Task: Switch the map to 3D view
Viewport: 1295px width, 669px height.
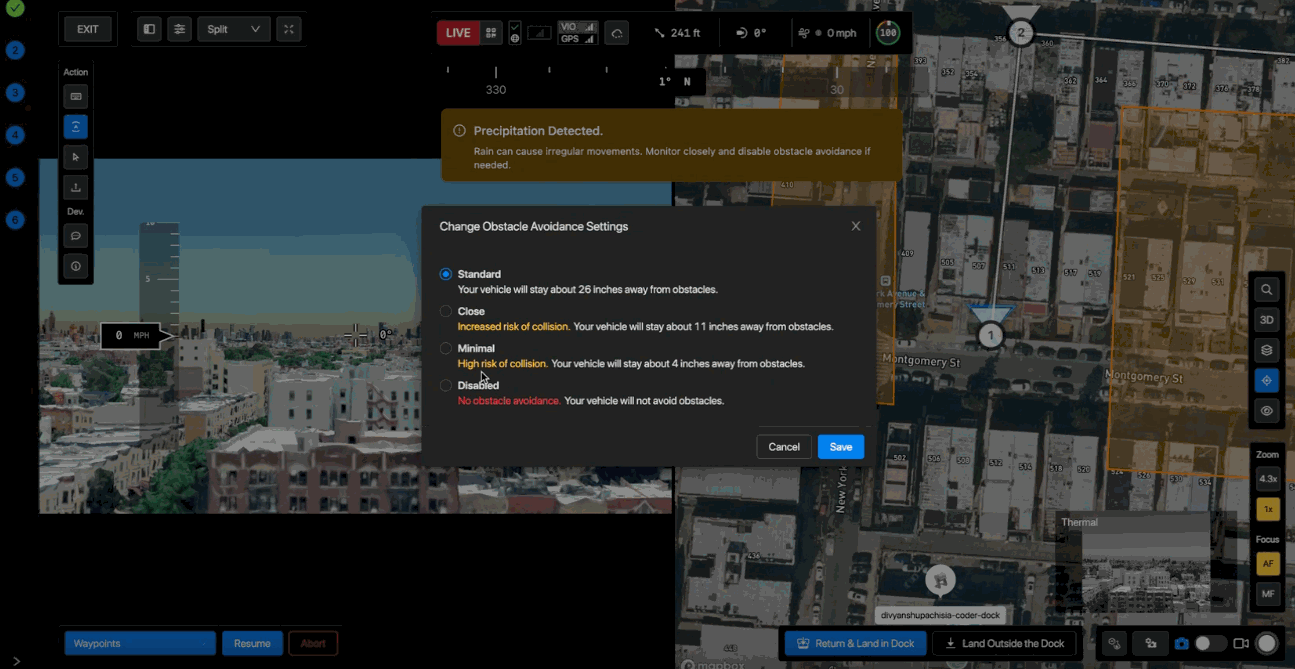Action: click(x=1267, y=320)
